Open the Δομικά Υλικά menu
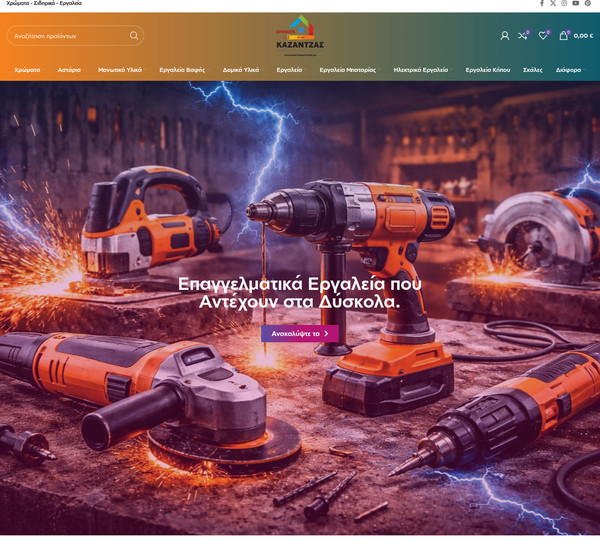The height and width of the screenshot is (550, 600). click(x=241, y=70)
